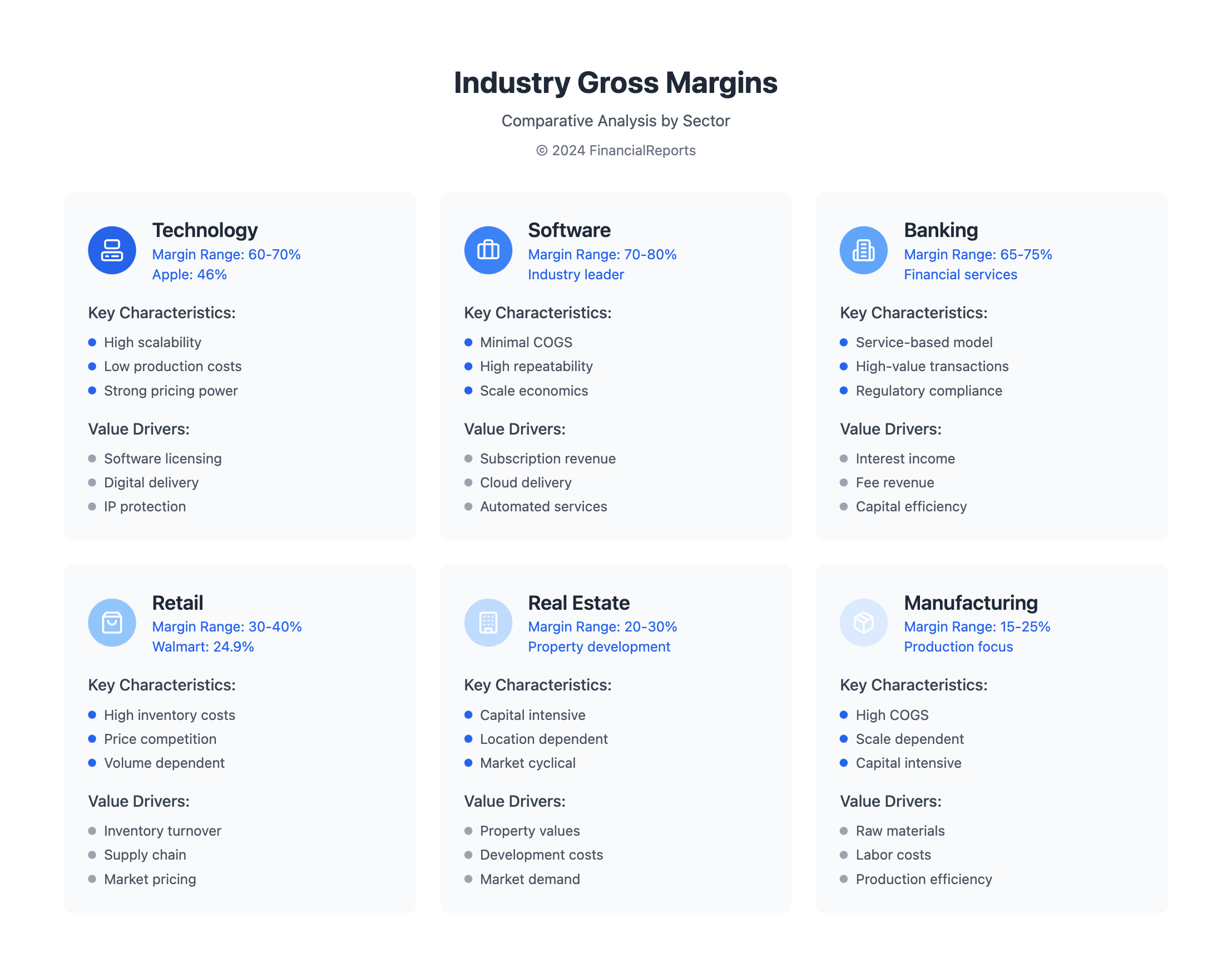Viewport: 1232px width, 977px height.
Task: Select the Subscription revenue bullet item
Action: (x=547, y=458)
